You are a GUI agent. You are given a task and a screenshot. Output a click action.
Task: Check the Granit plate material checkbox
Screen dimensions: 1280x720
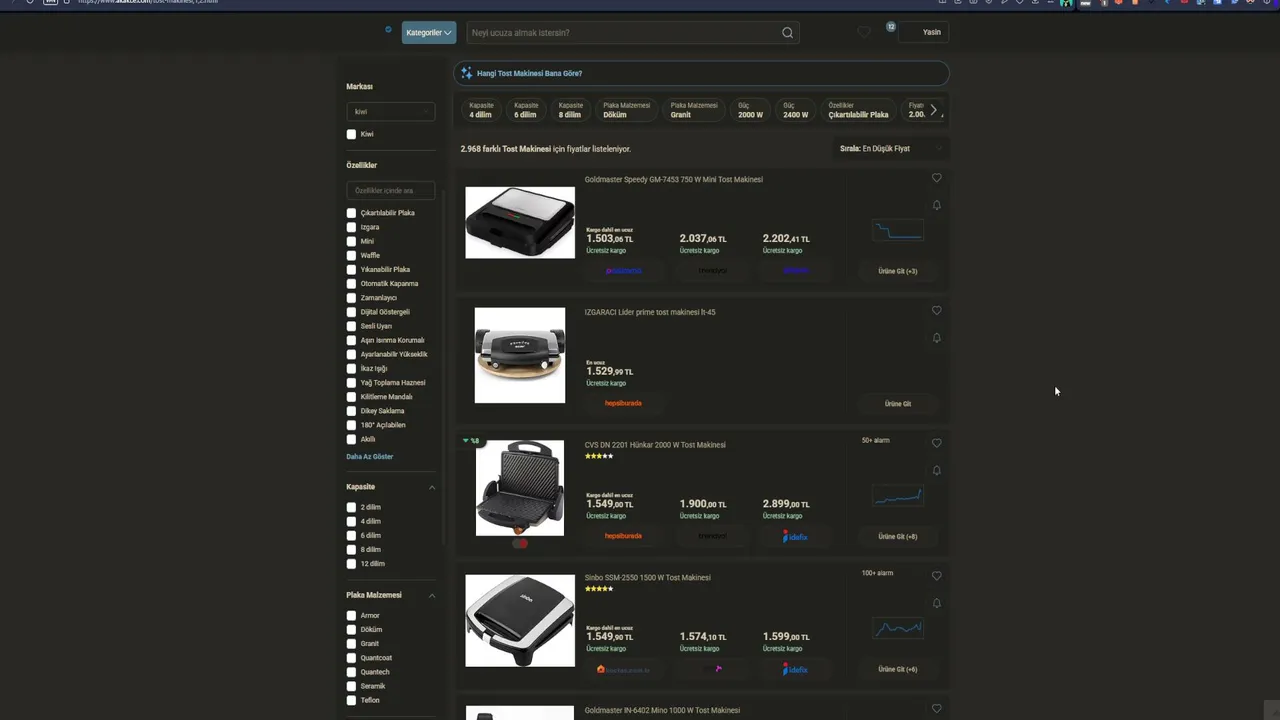351,644
